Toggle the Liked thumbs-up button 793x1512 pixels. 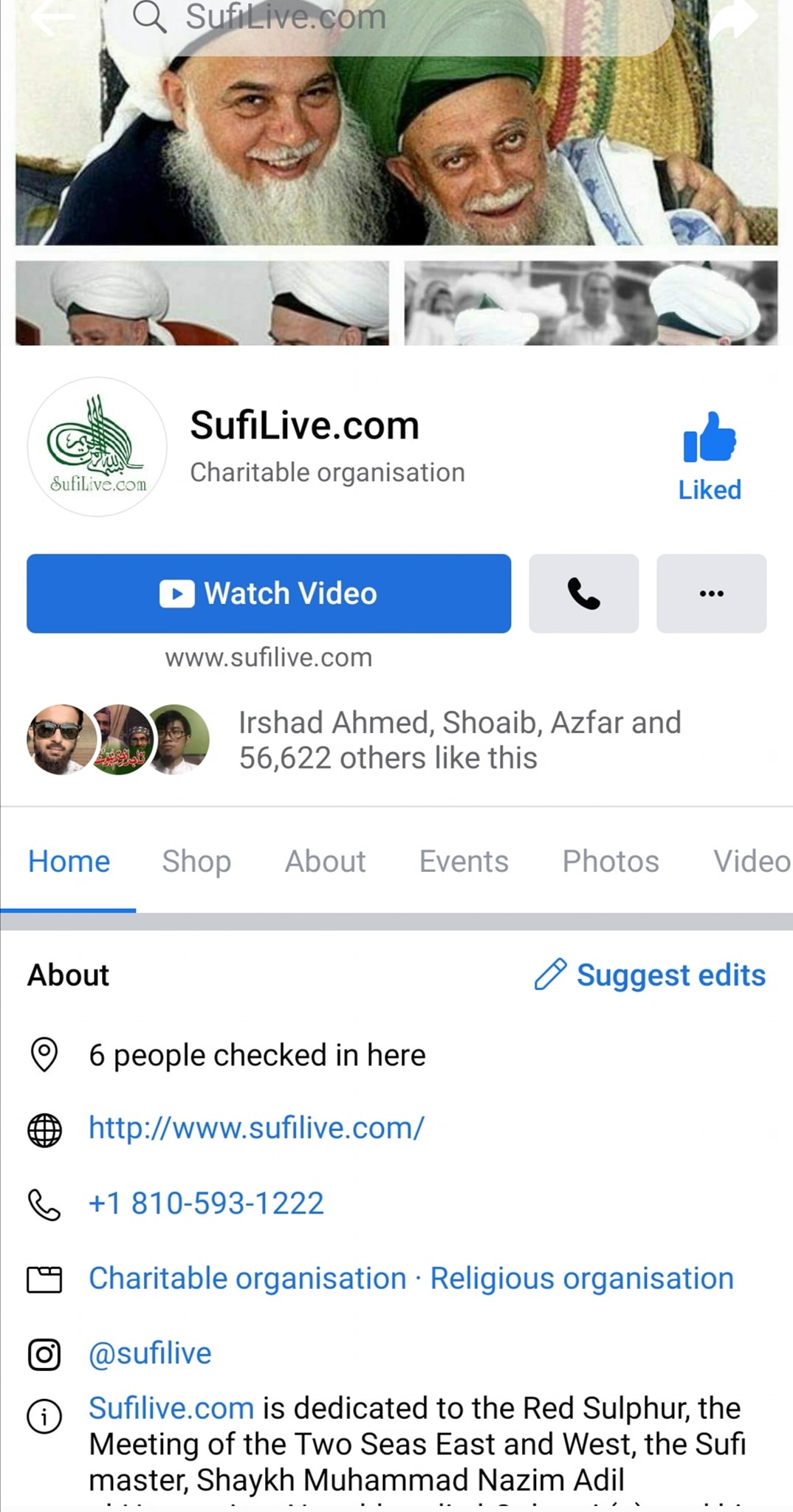[710, 457]
